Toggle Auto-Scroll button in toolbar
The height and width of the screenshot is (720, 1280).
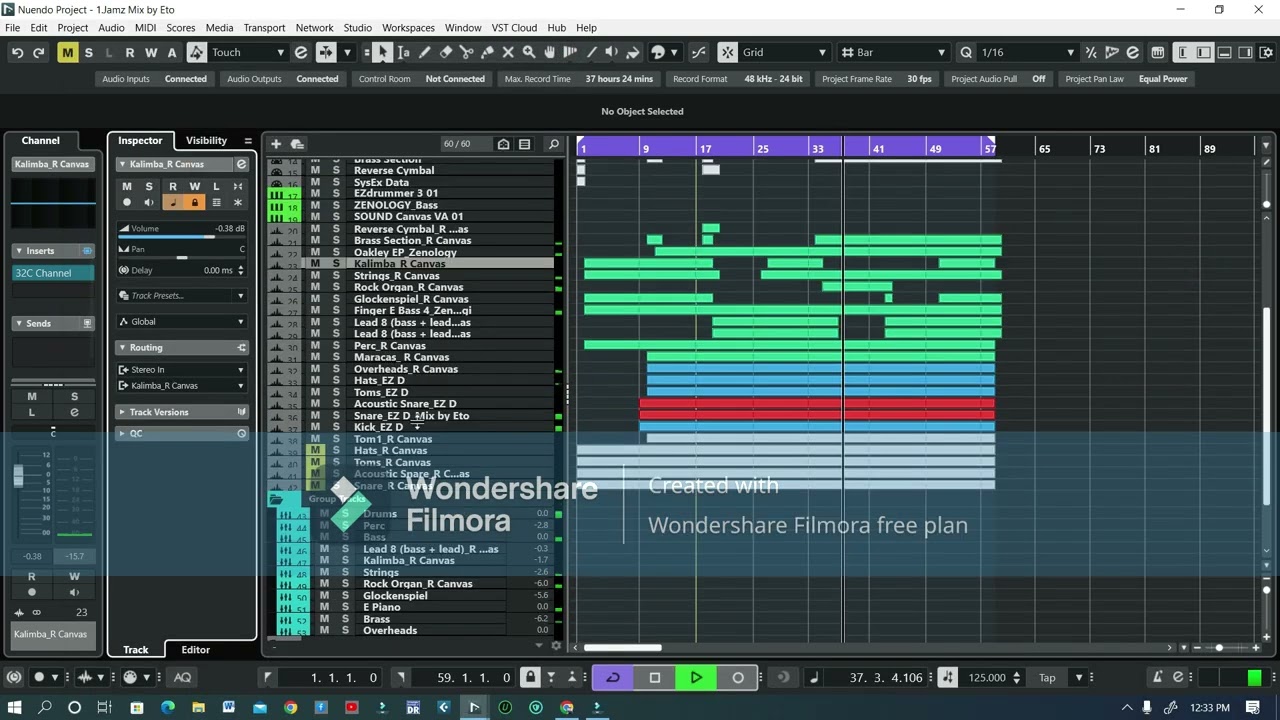[326, 53]
